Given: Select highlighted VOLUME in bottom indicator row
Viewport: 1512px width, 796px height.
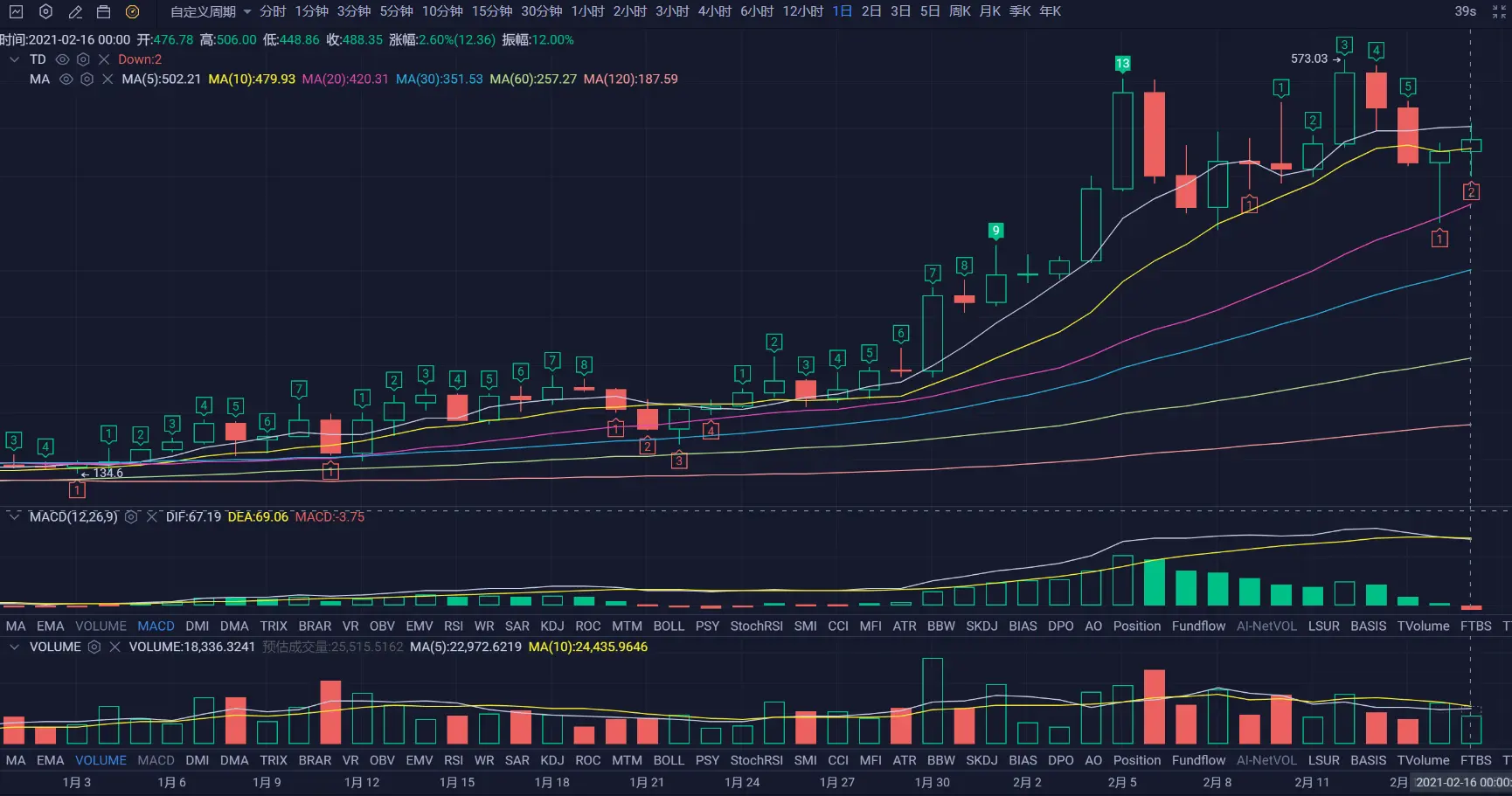Looking at the screenshot, I should click(x=101, y=761).
